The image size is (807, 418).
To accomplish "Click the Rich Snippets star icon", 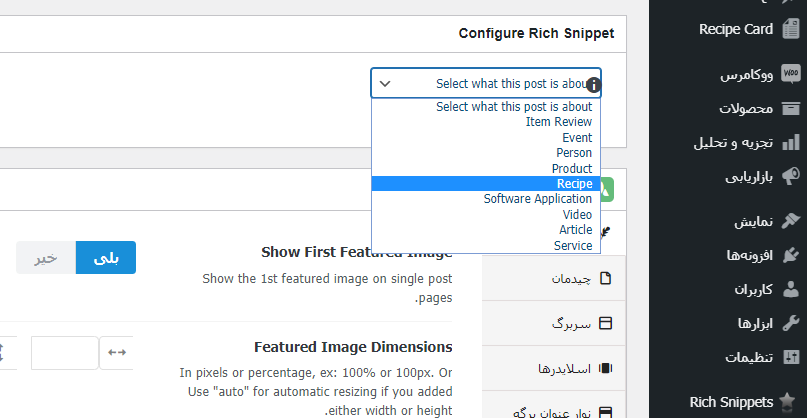I will pyautogui.click(x=787, y=402).
